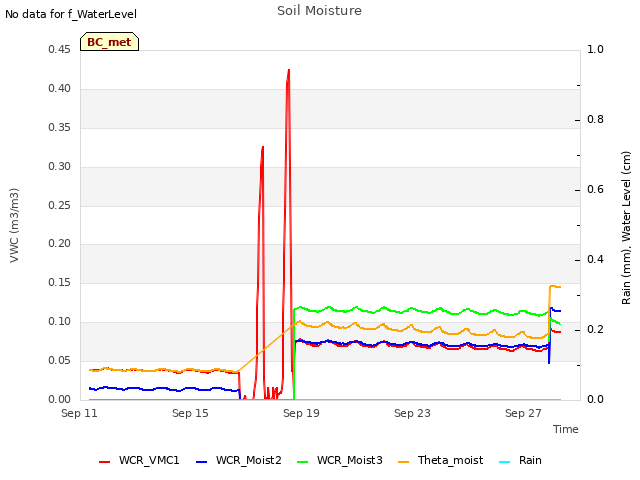Click the Time axis label
640x480 pixels.
coord(565,429)
